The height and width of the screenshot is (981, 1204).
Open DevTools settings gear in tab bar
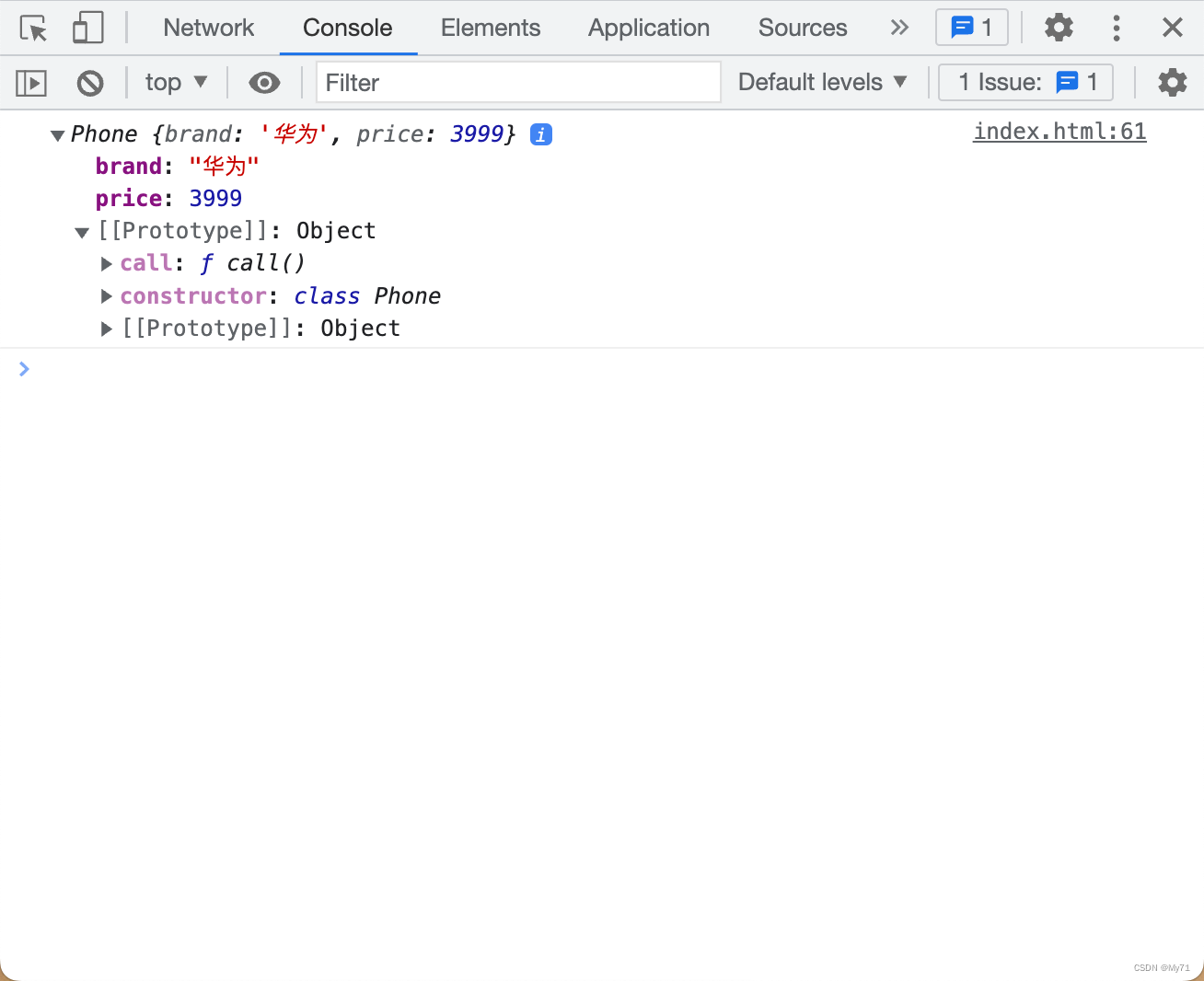pos(1059,28)
